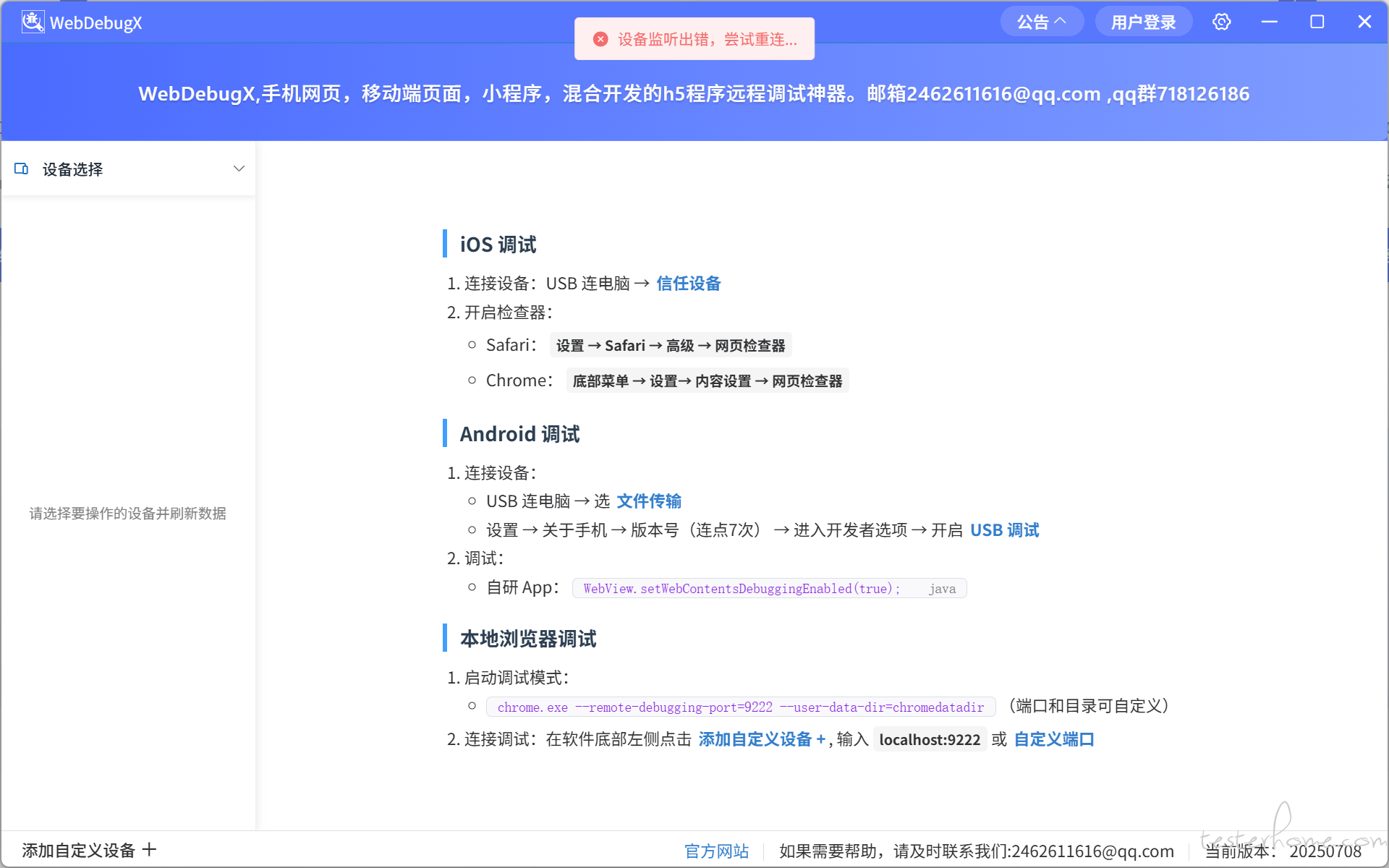Open the 官方网站 link
1389x868 pixels.
[716, 851]
